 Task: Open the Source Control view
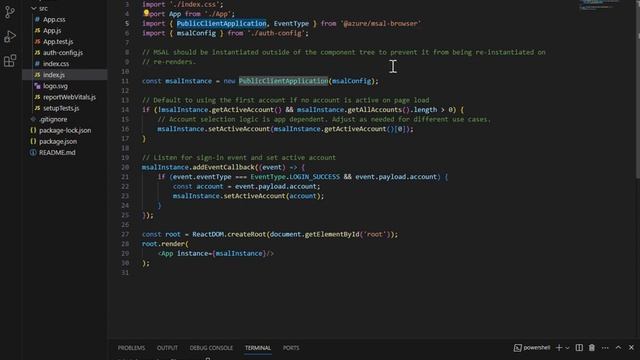tap(9, 12)
